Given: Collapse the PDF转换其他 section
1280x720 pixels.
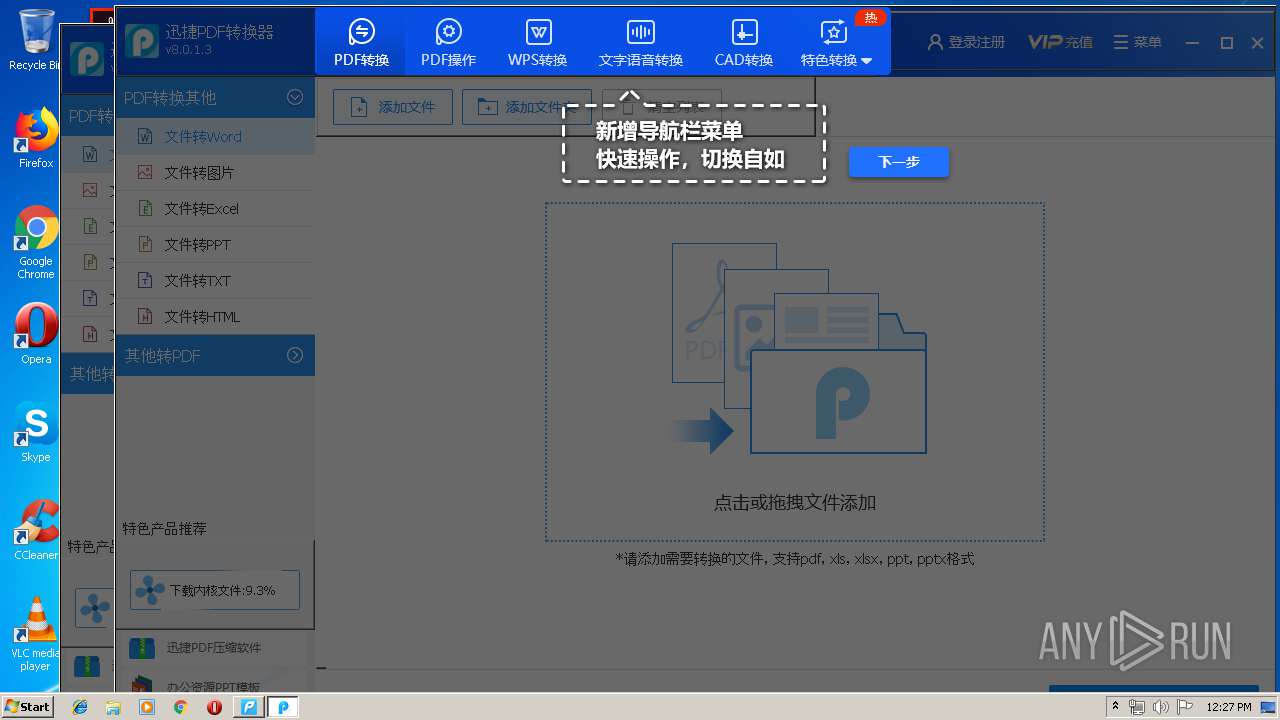Looking at the screenshot, I should (295, 97).
